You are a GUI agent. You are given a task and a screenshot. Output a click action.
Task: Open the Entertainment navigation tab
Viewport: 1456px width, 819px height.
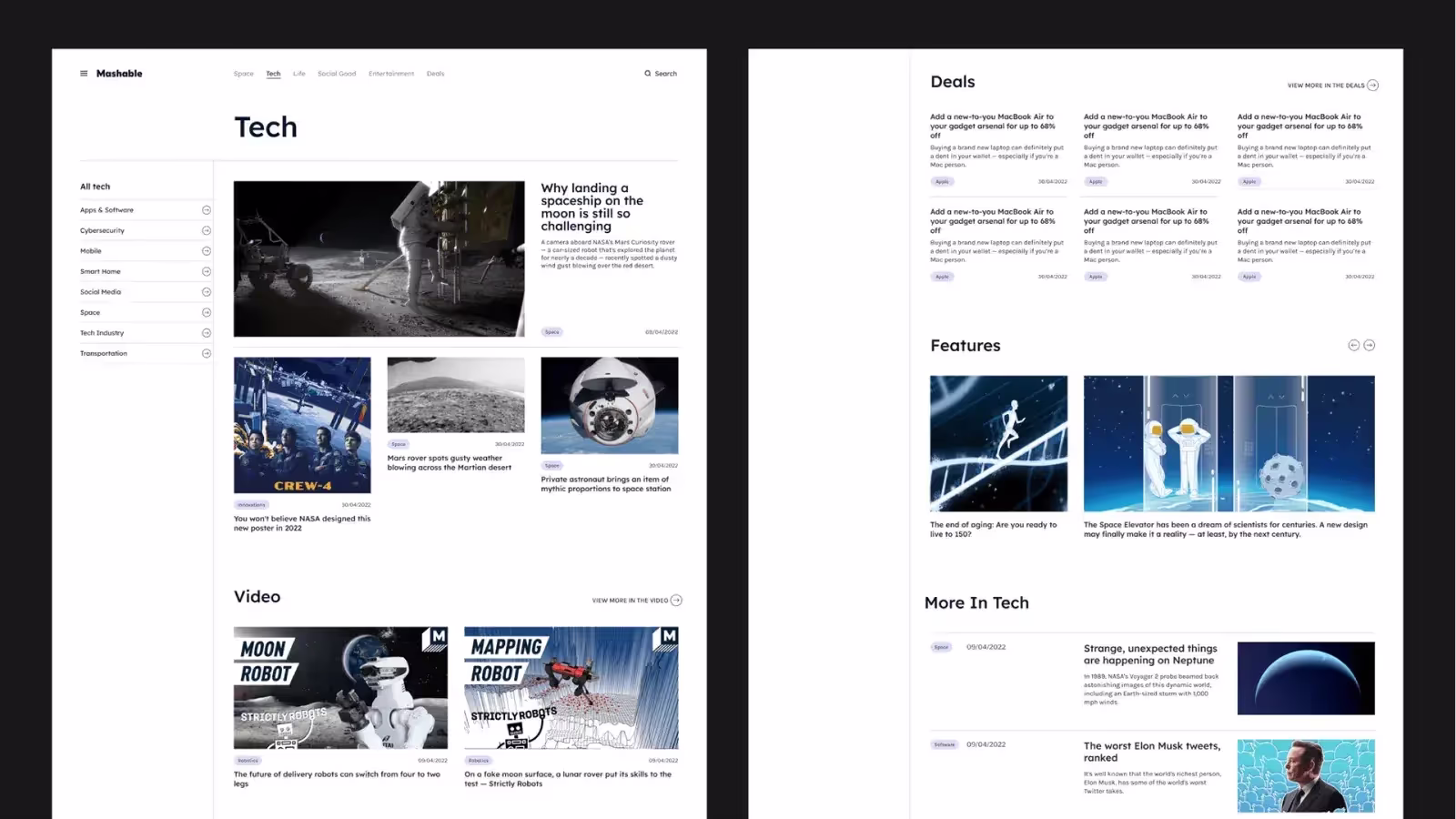coord(390,74)
